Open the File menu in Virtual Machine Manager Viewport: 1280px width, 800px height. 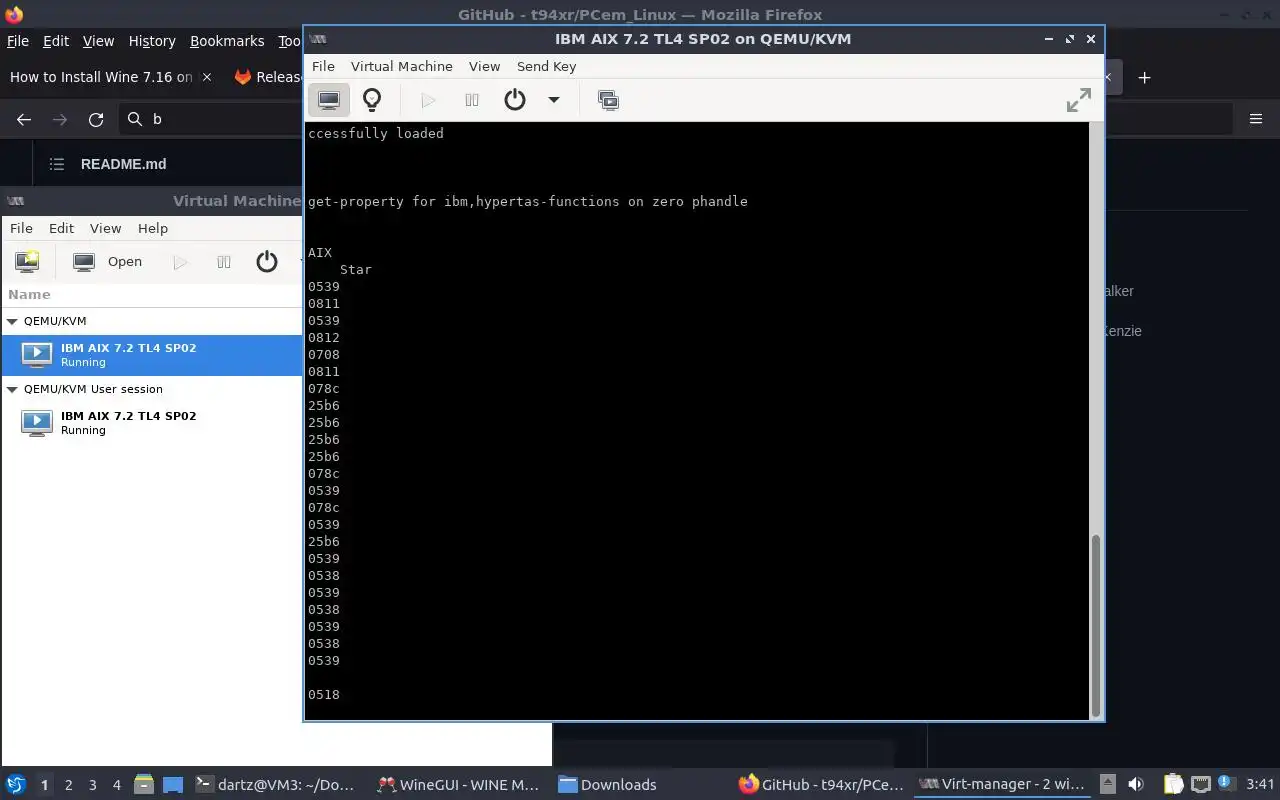click(x=21, y=228)
